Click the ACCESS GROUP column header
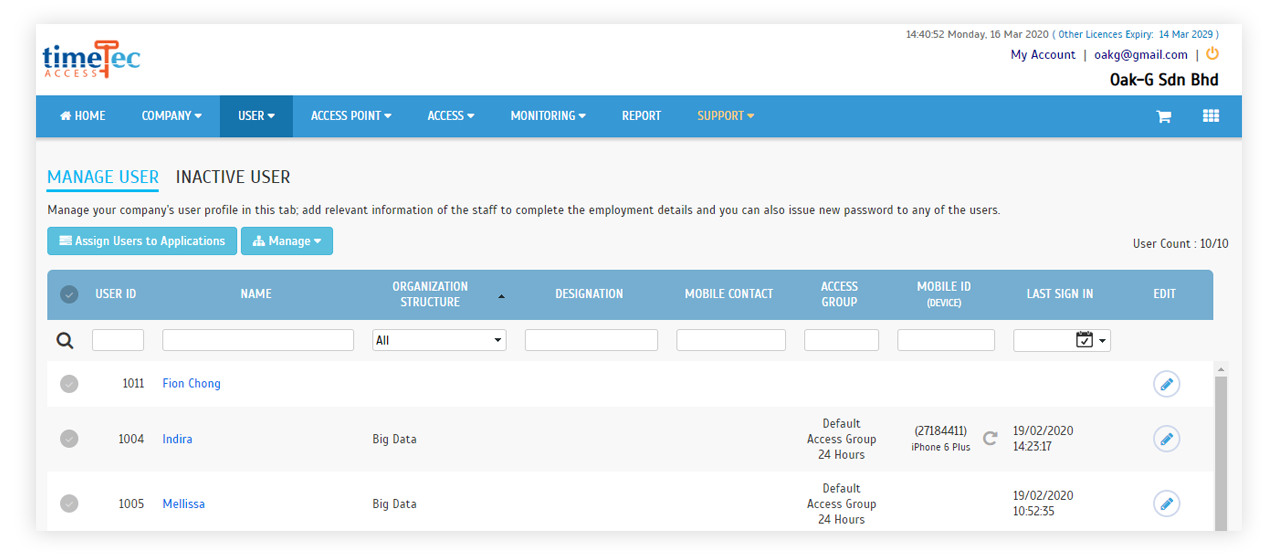The height and width of the screenshot is (555, 1278). point(840,294)
